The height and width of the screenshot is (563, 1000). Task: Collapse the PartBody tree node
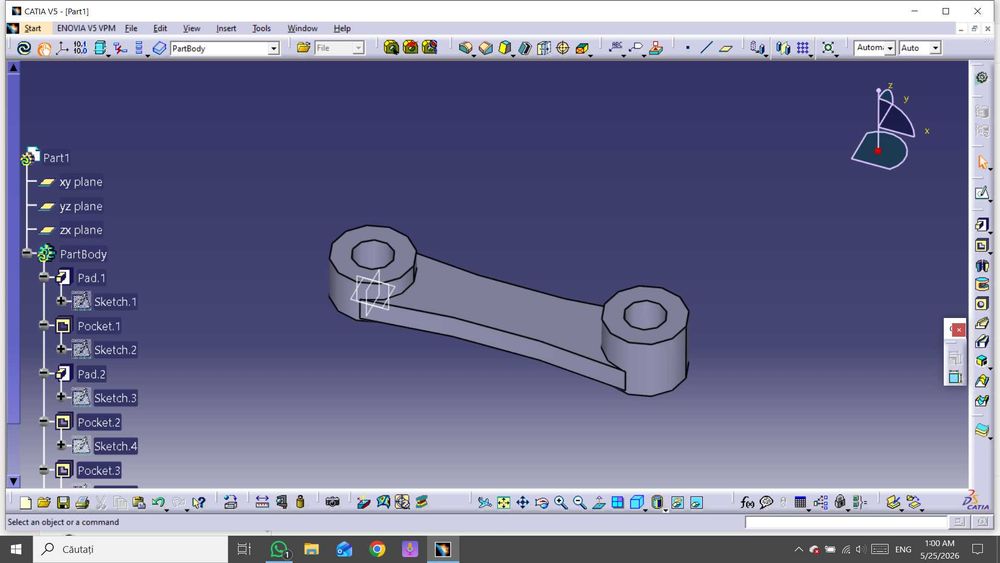[x=27, y=253]
